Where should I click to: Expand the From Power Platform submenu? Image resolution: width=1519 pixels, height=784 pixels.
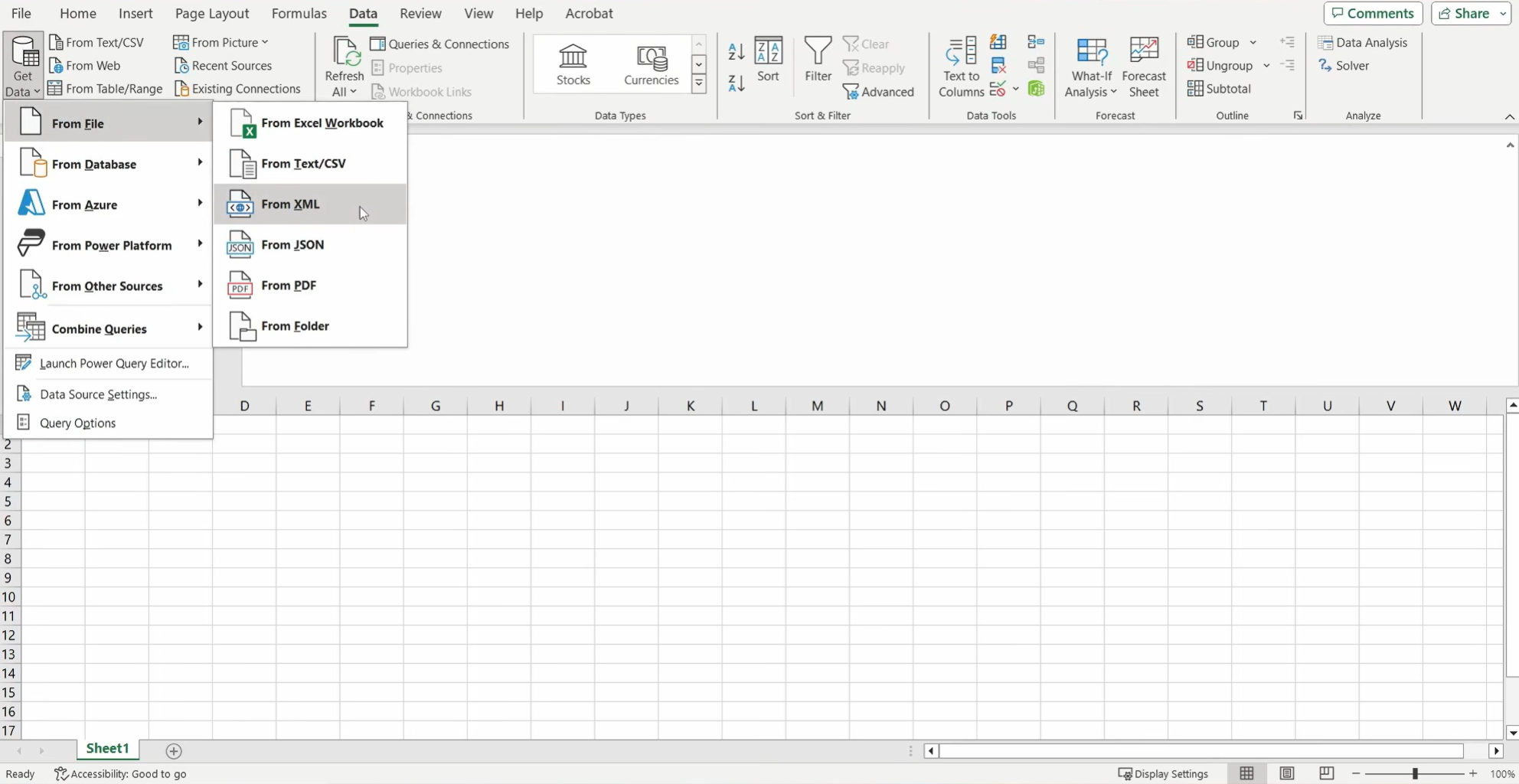click(x=109, y=245)
